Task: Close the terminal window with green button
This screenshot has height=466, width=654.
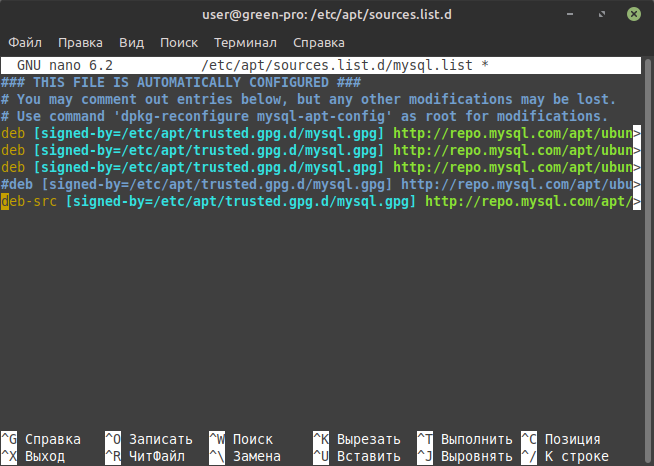Action: 635,15
